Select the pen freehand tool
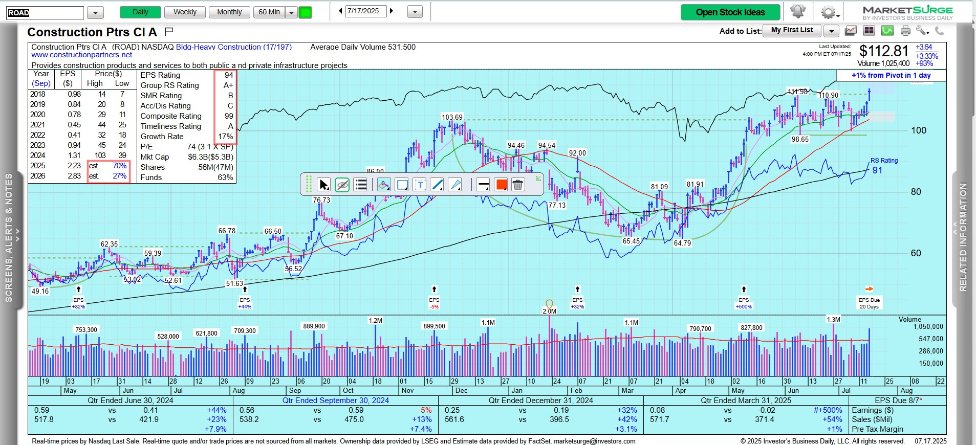The height and width of the screenshot is (445, 976). 456,184
